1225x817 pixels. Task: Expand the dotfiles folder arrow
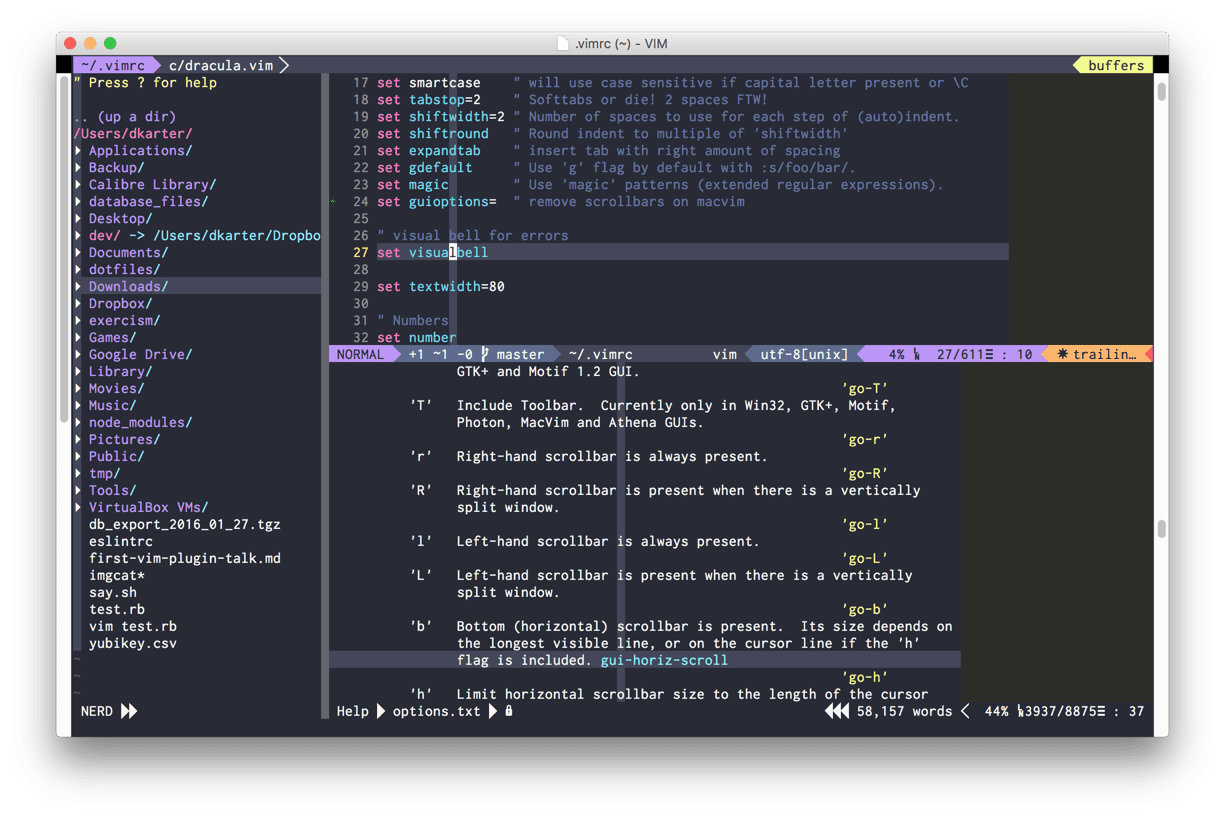tap(79, 270)
